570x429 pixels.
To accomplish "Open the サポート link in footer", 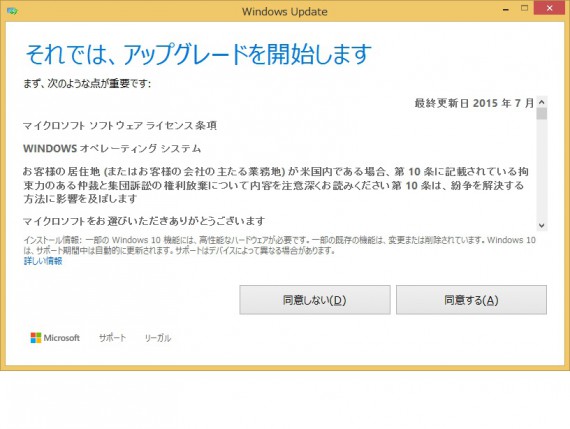I will (112, 338).
